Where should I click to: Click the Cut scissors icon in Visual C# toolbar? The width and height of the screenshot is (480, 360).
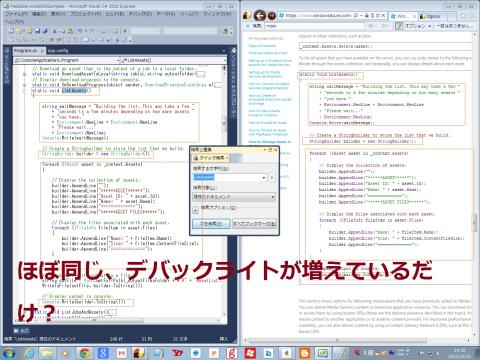click(55, 31)
